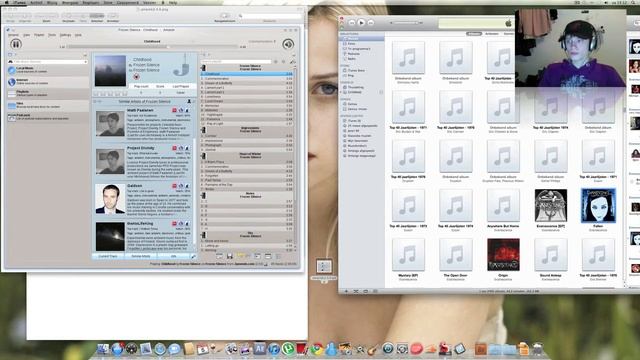The image size is (640, 360).
Task: Seek within the Amarok track progress bar
Action: [152, 47]
